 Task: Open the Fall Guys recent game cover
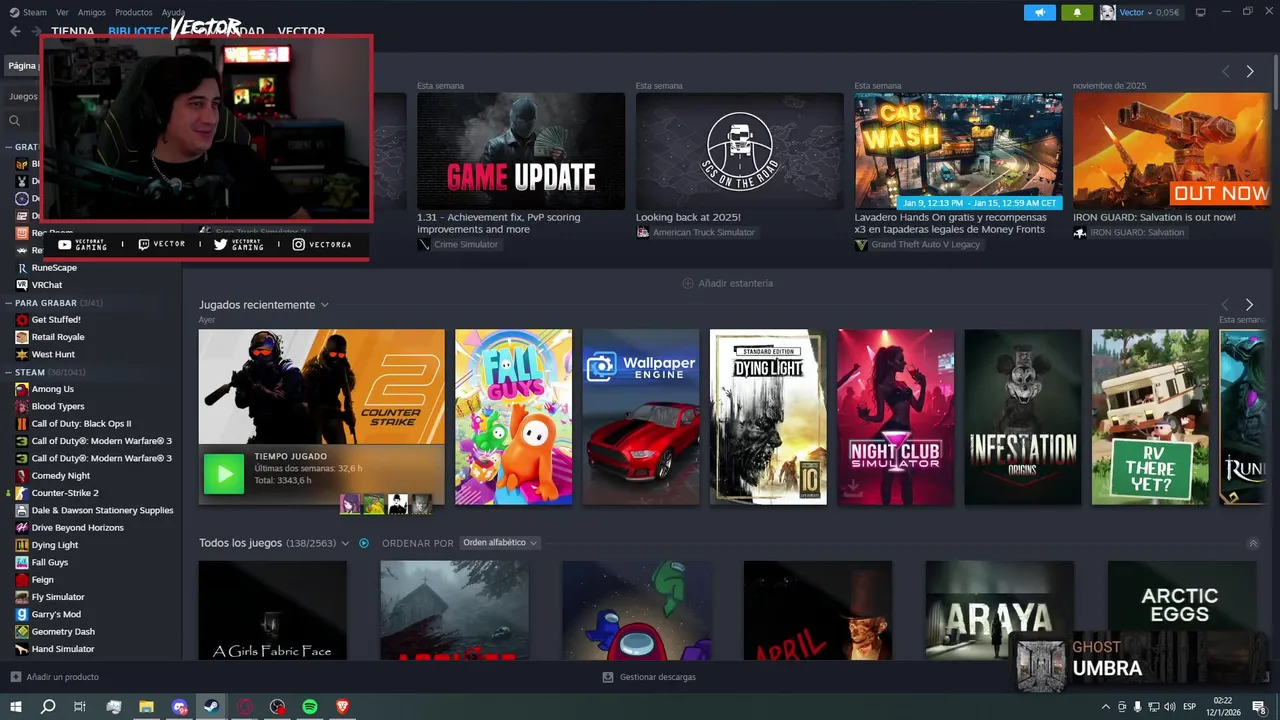[513, 417]
